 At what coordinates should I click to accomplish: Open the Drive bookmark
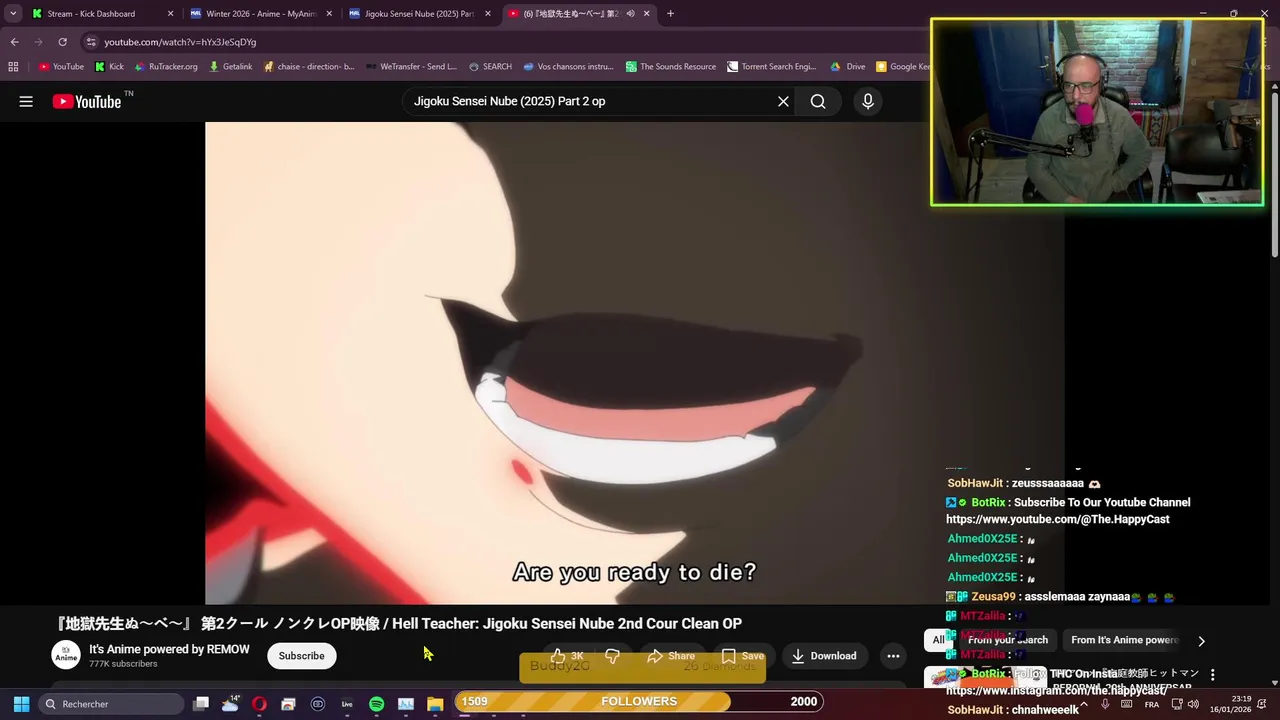848,66
